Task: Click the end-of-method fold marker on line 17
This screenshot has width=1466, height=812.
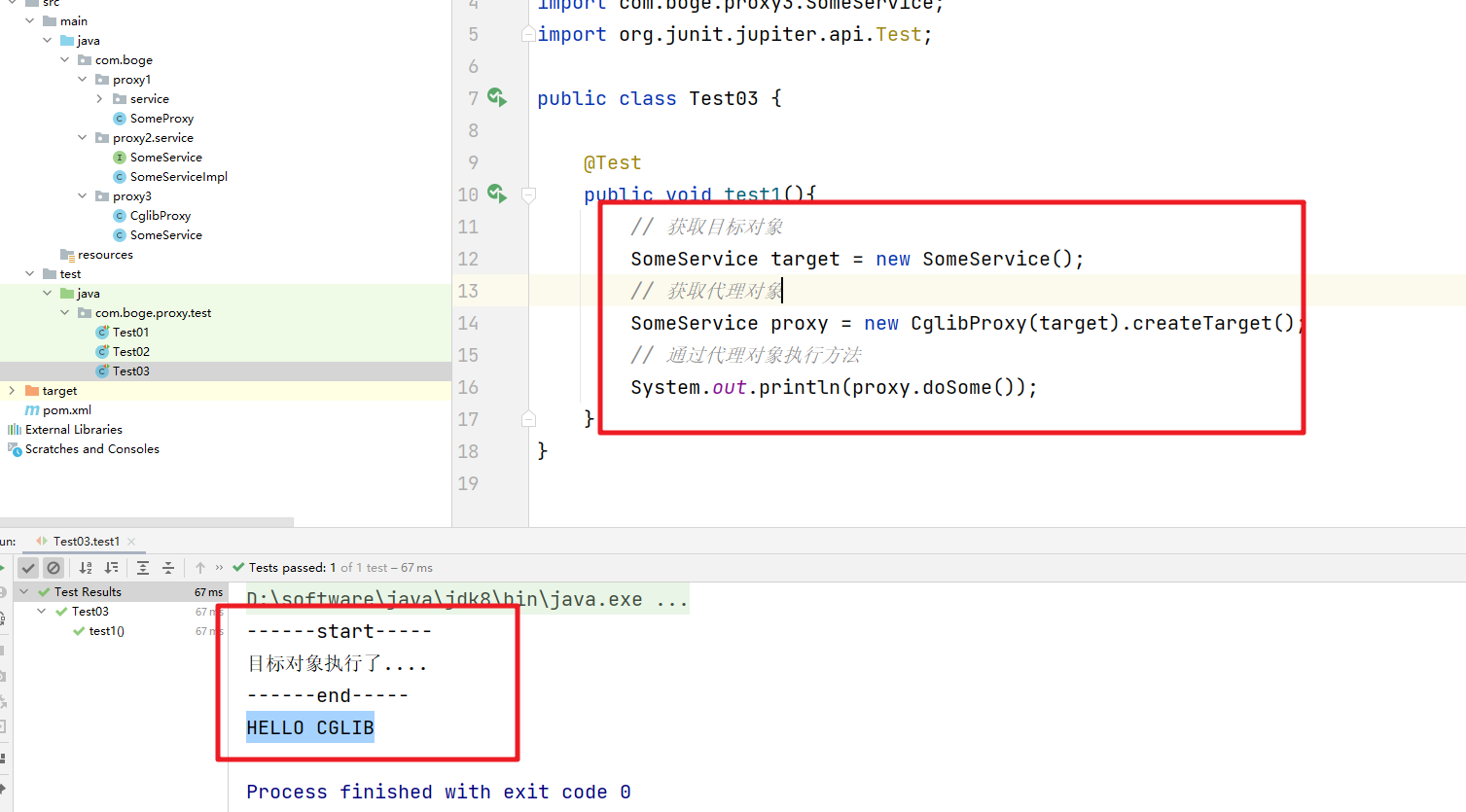Action: [528, 419]
